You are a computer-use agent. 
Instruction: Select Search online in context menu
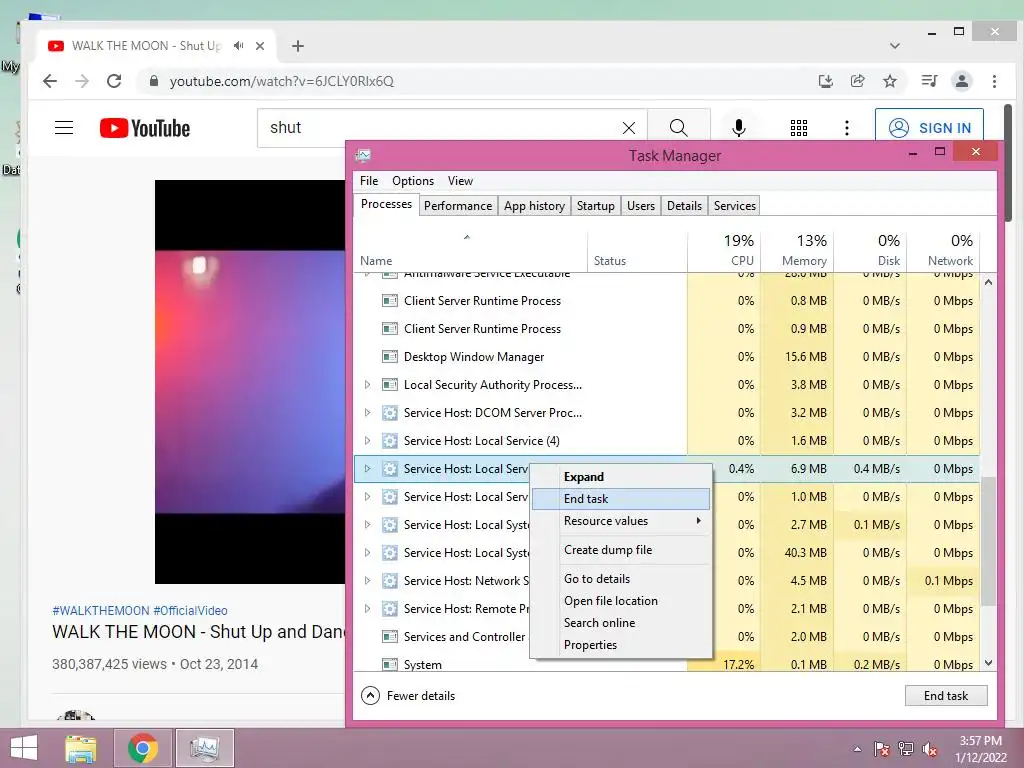(x=621, y=623)
